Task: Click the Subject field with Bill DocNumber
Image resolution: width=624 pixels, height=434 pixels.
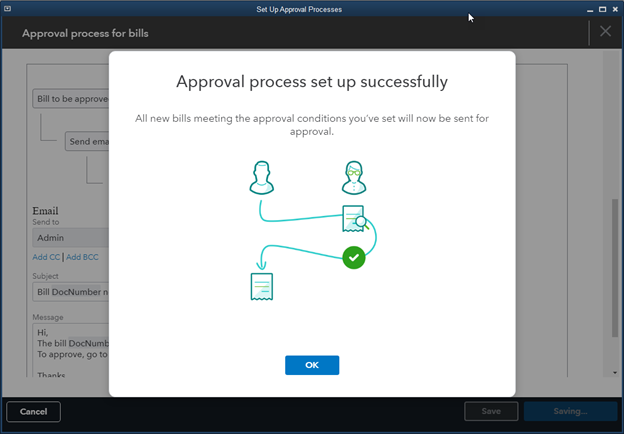Action: point(70,291)
